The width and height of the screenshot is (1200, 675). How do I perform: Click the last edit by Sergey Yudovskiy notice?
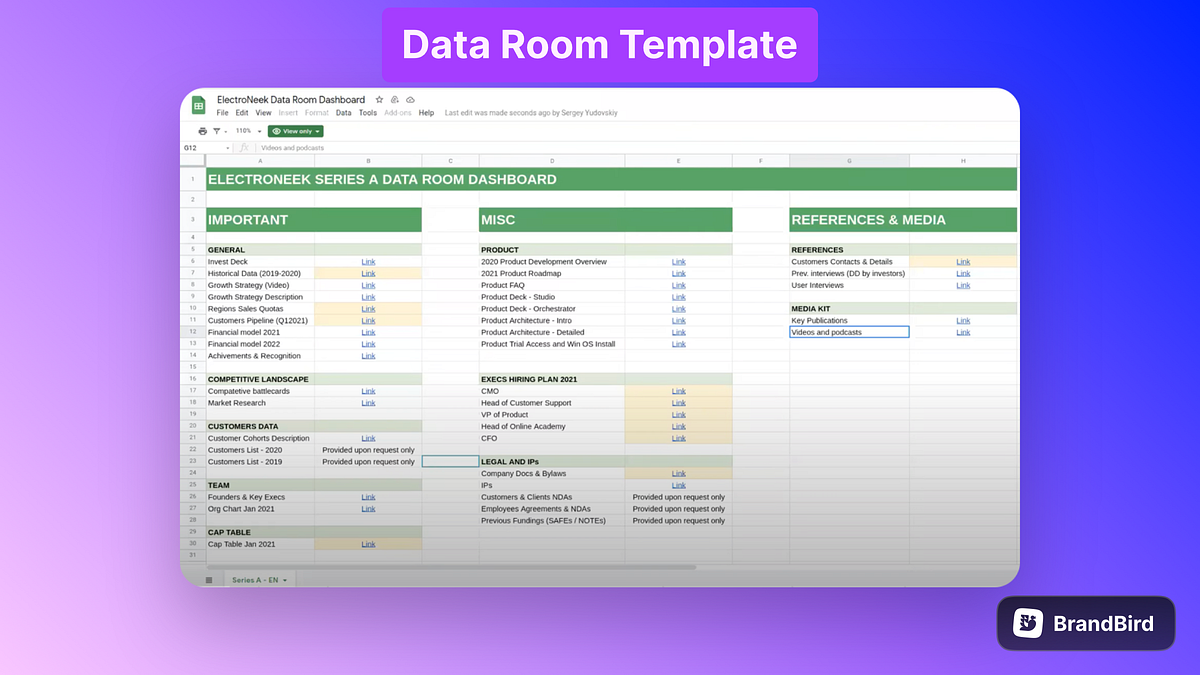(531, 113)
